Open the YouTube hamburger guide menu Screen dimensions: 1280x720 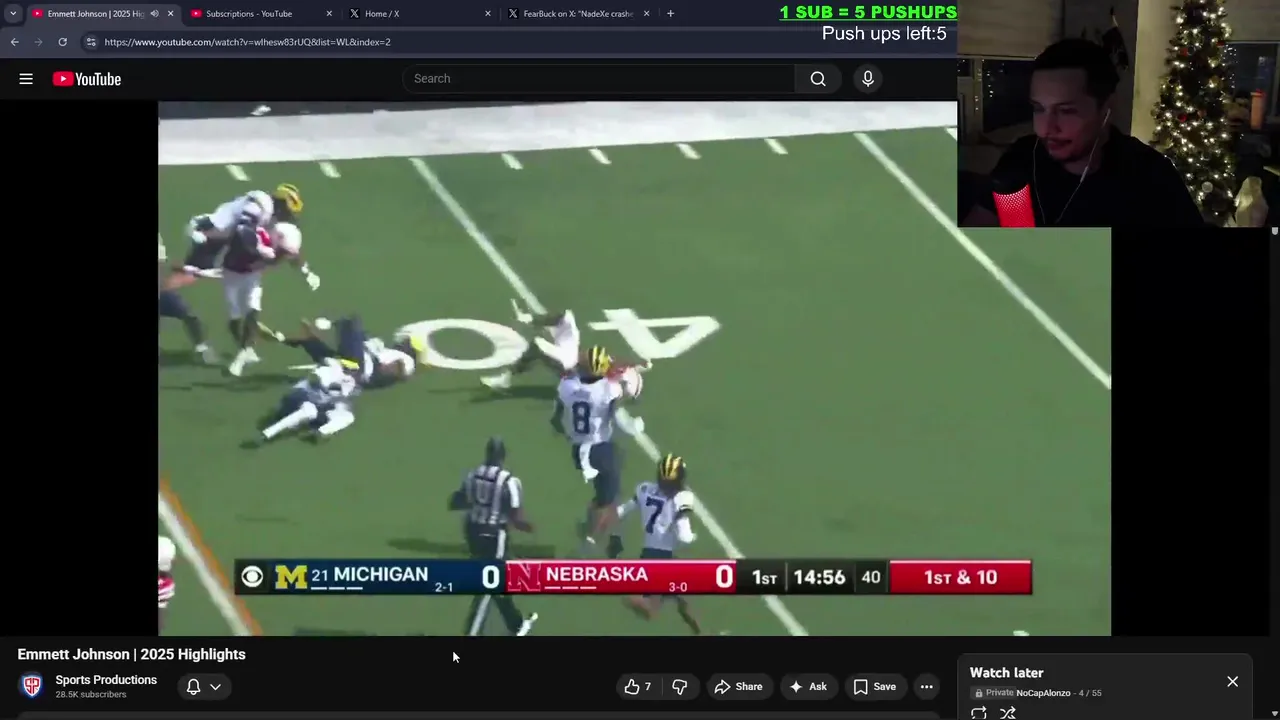click(x=26, y=79)
